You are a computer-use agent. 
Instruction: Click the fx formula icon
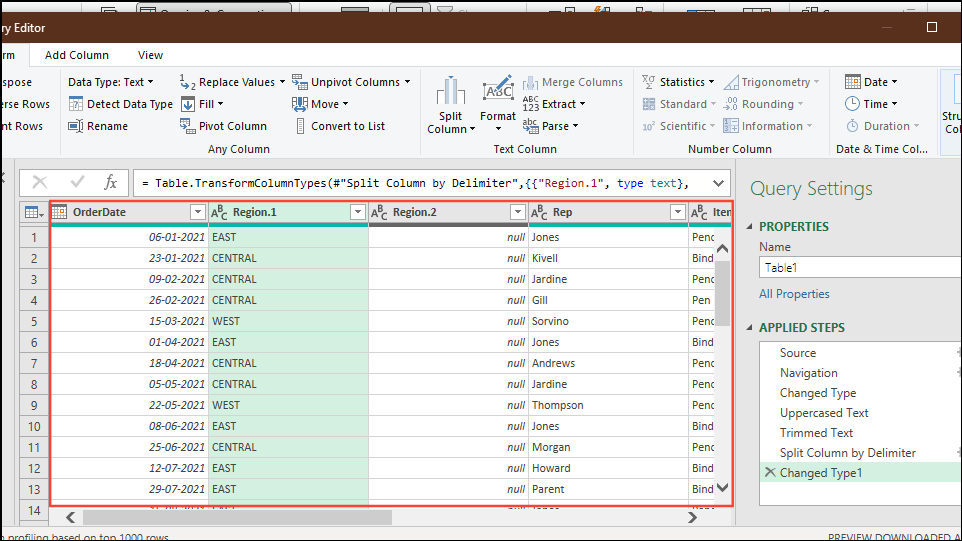111,182
